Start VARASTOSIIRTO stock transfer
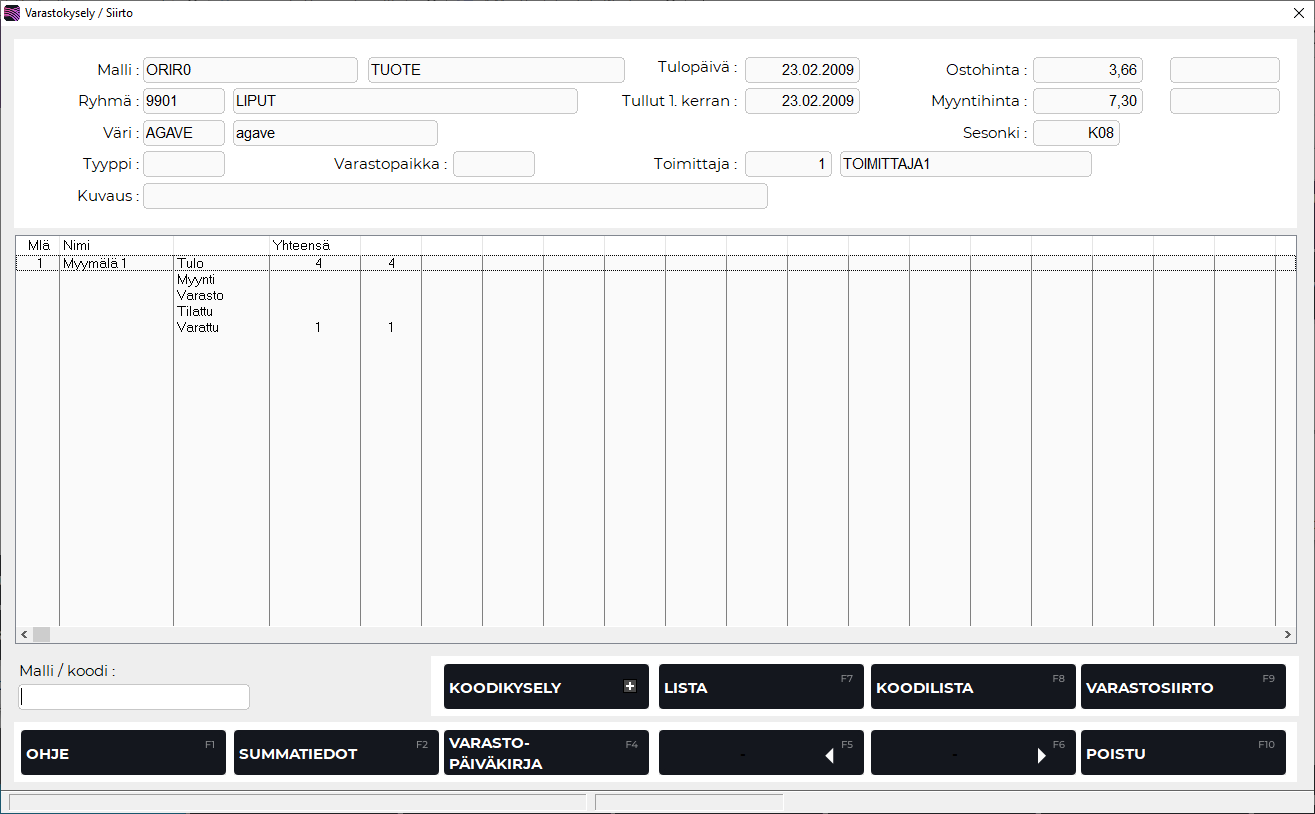The width and height of the screenshot is (1315, 814). [1183, 687]
